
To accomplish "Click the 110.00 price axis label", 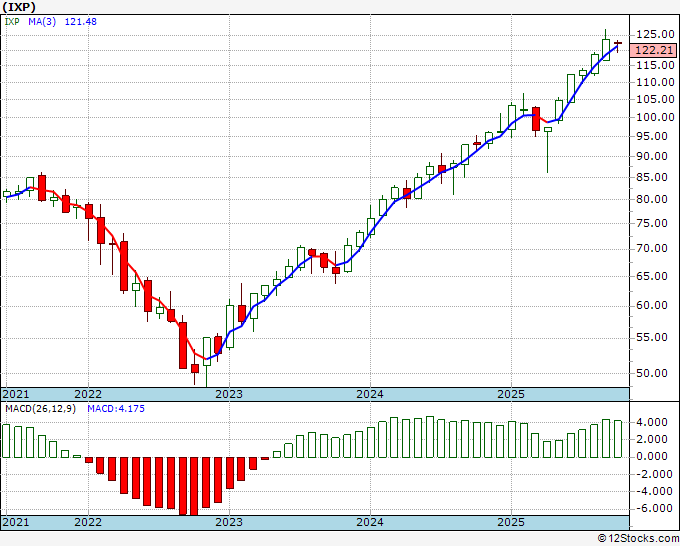I will [655, 82].
